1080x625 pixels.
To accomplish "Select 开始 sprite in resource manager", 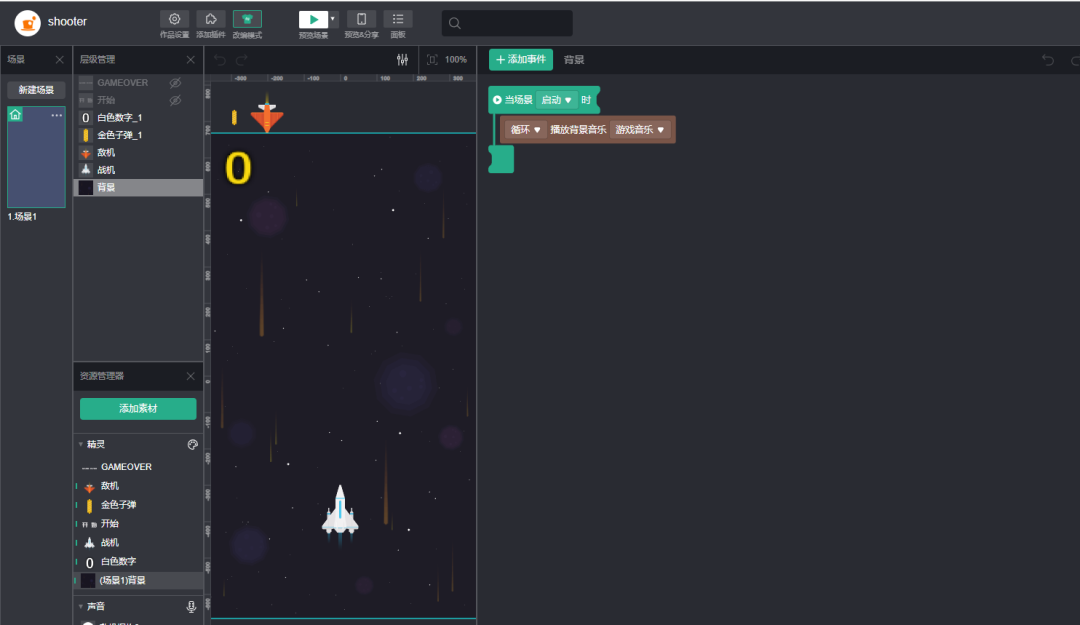I will coord(138,524).
